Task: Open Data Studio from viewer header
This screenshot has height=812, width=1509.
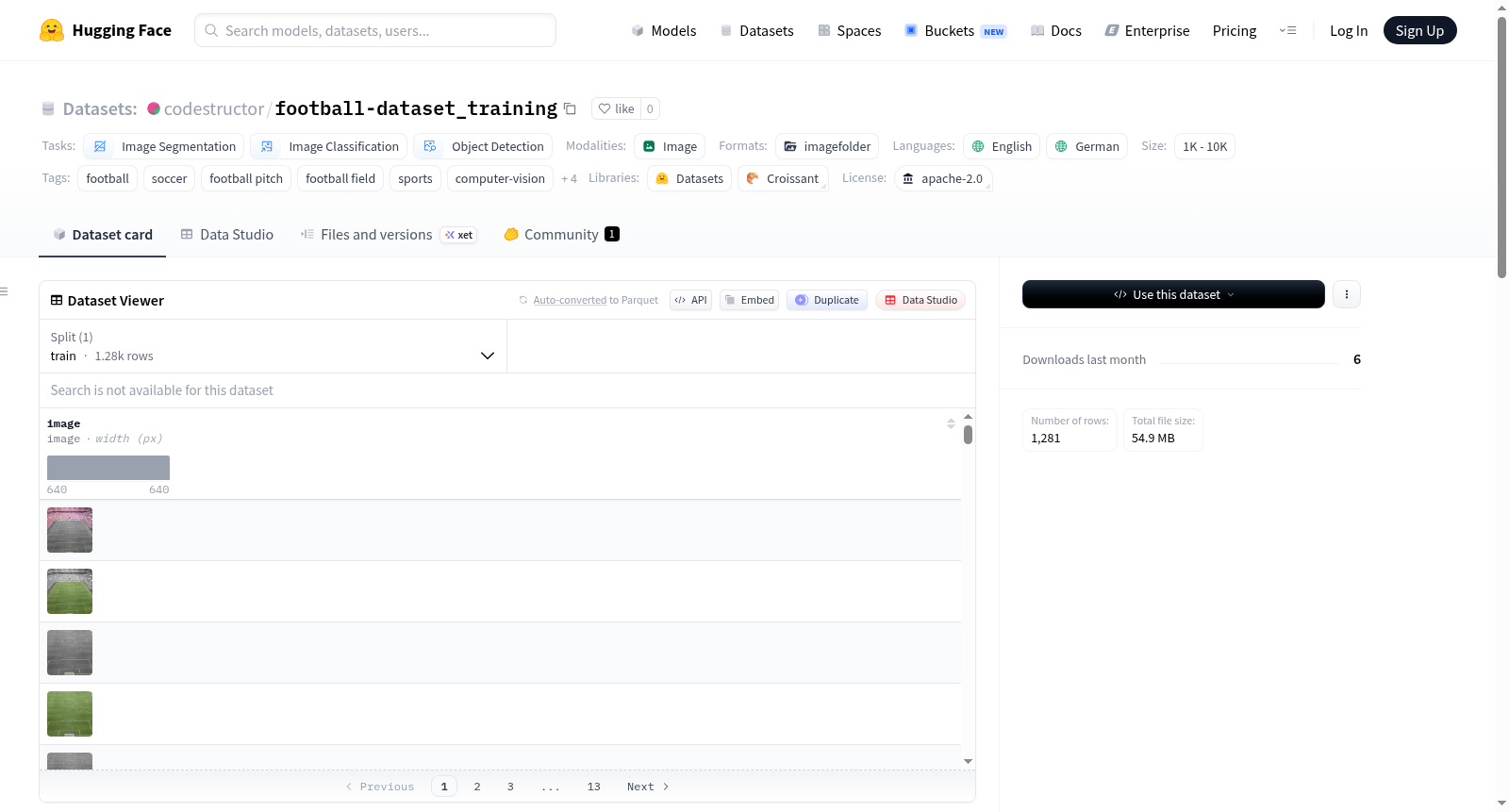Action: pos(920,300)
